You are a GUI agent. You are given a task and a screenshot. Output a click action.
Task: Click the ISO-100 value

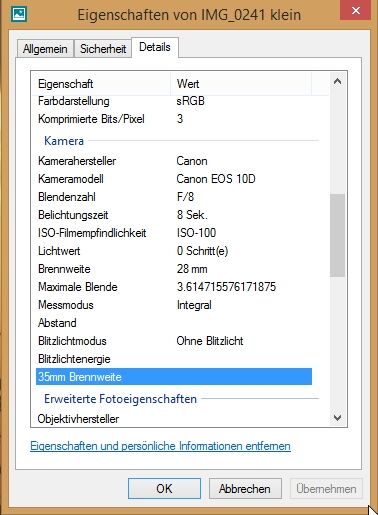[x=196, y=233]
